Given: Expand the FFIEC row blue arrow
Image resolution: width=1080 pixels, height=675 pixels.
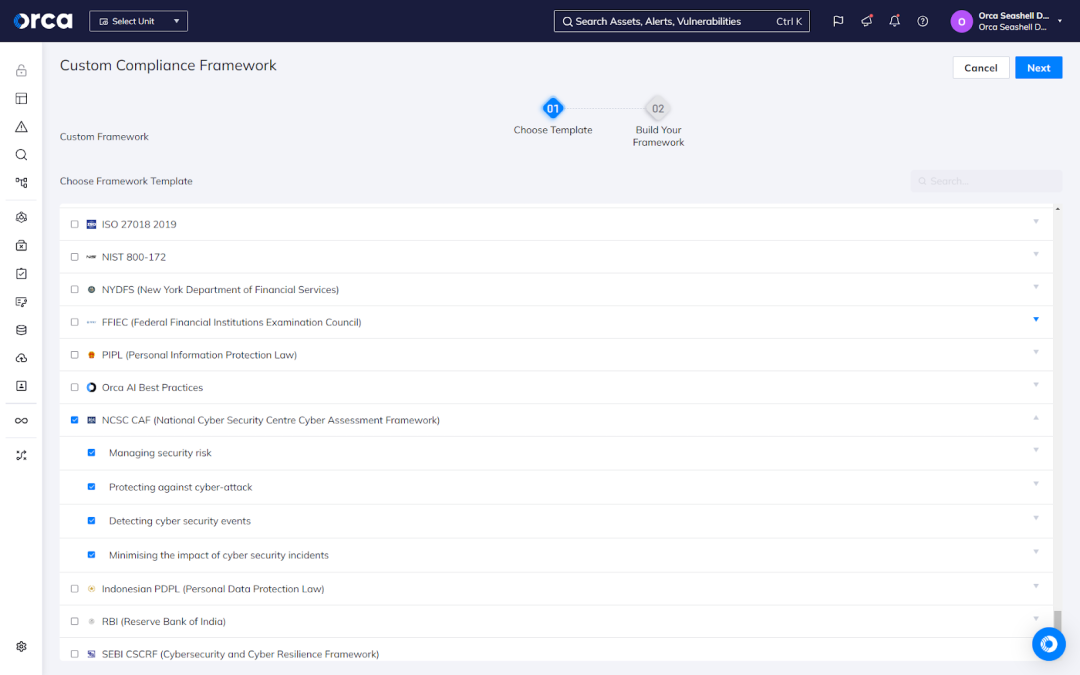Looking at the screenshot, I should 1036,320.
